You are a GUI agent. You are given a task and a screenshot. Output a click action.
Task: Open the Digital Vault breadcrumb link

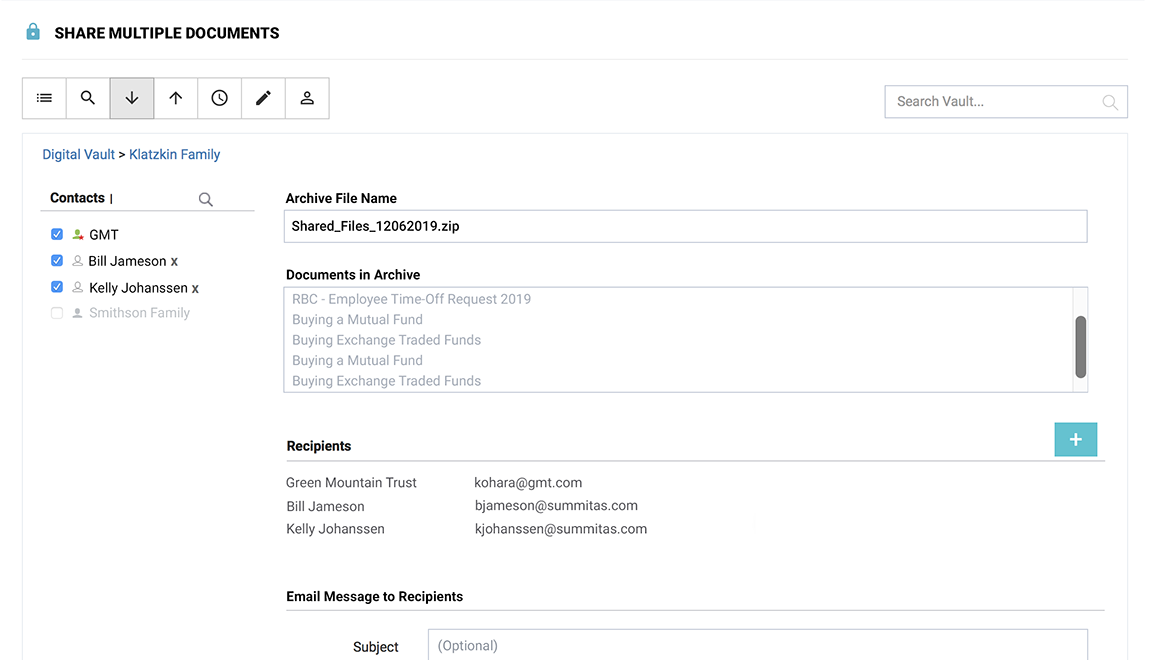78,154
